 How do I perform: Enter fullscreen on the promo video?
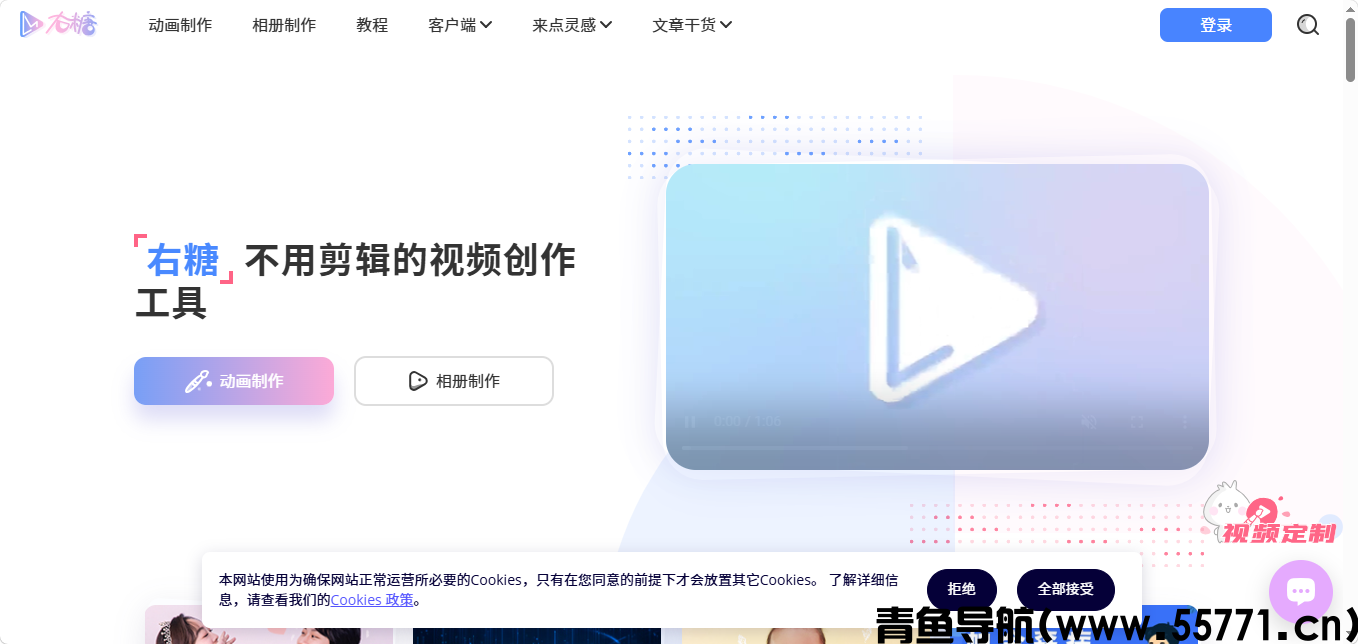[1137, 422]
